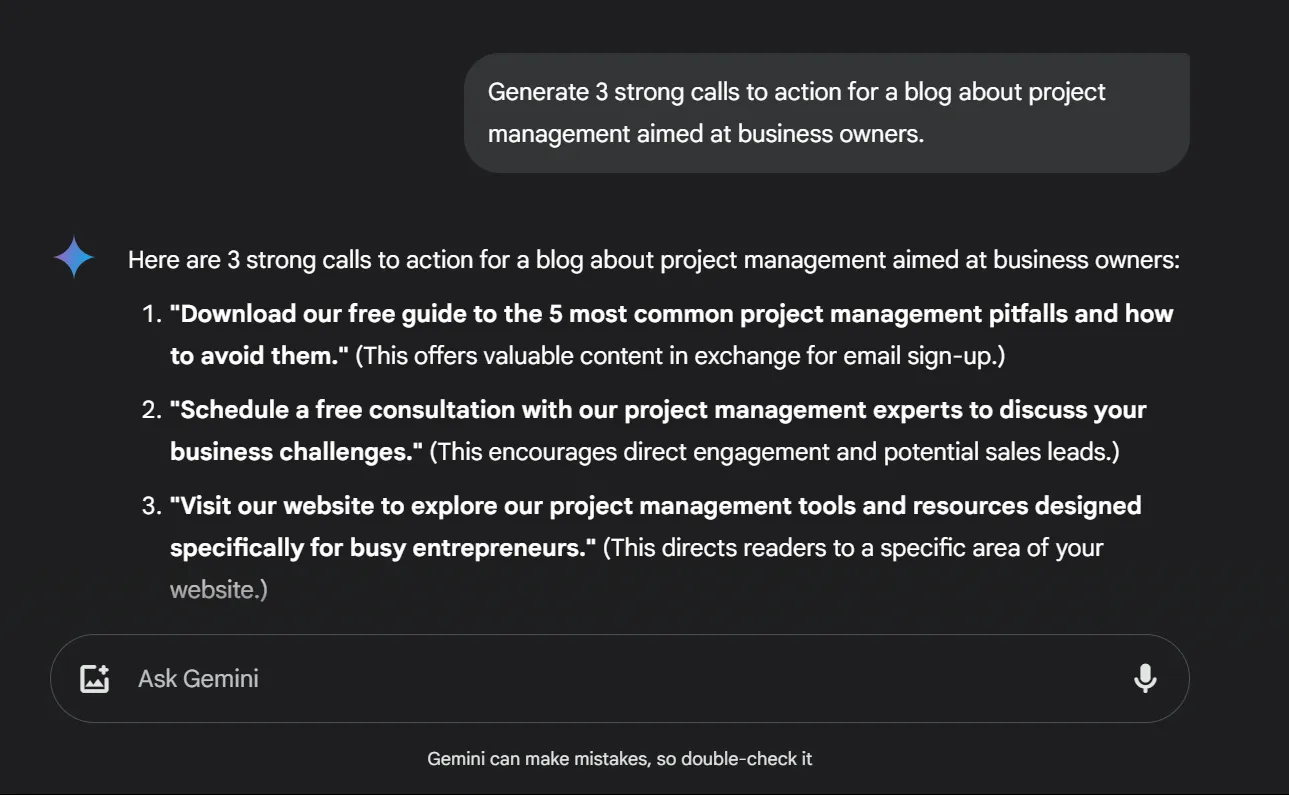Select the user prompt bubble about calls to action

point(827,112)
